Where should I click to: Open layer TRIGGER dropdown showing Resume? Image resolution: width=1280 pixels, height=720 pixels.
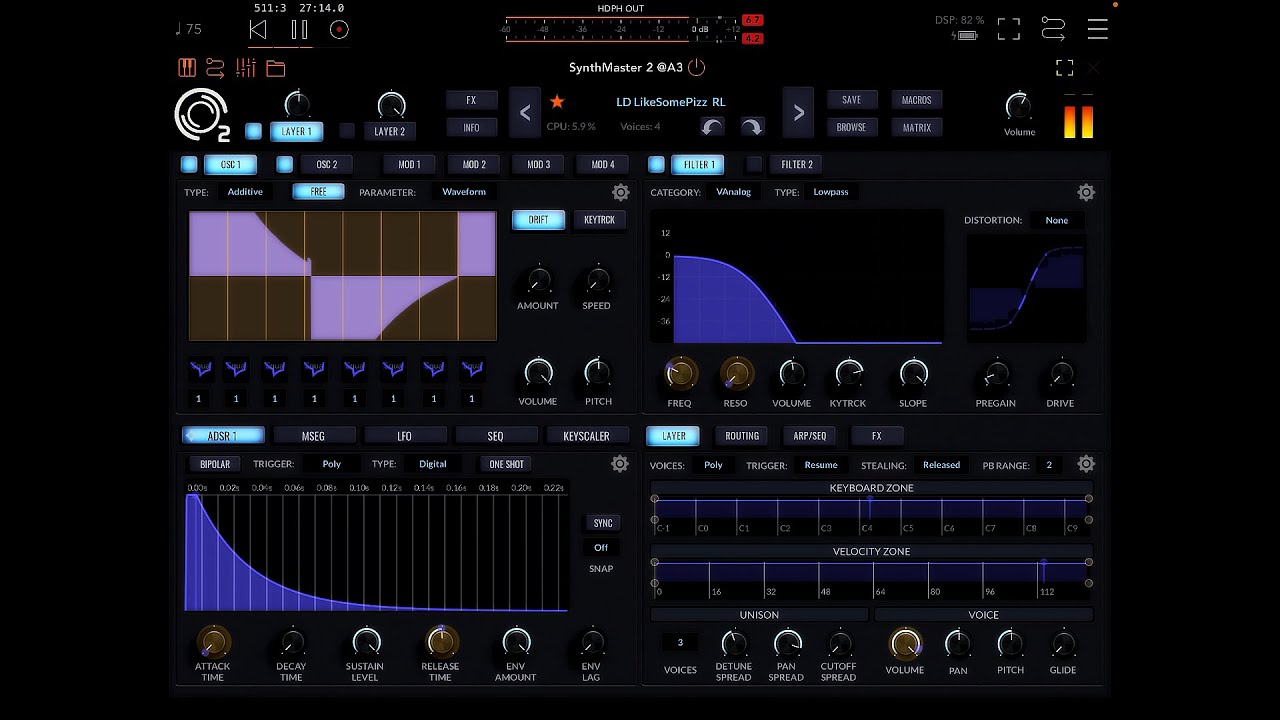click(821, 465)
